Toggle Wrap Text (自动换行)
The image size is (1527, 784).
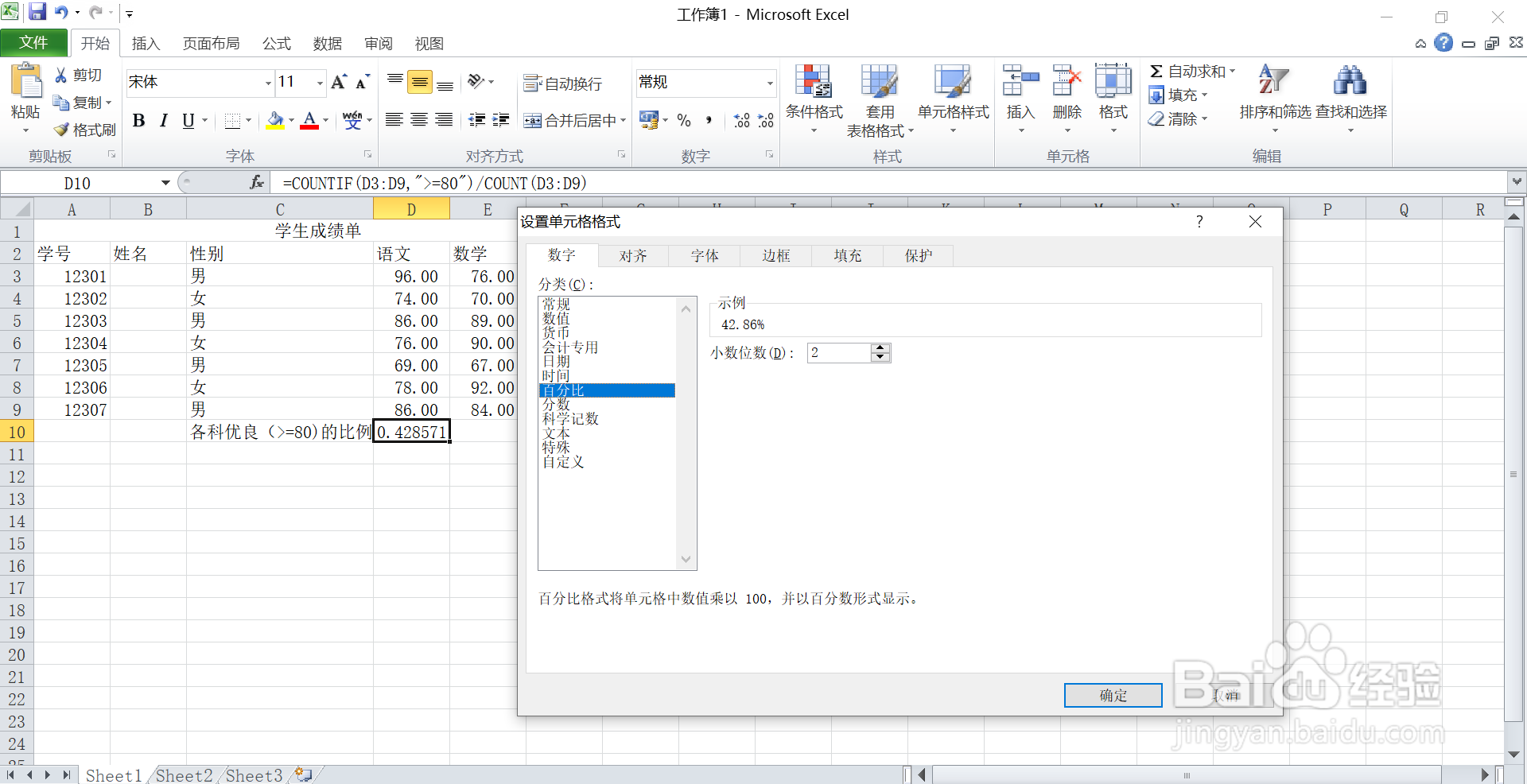coord(562,83)
